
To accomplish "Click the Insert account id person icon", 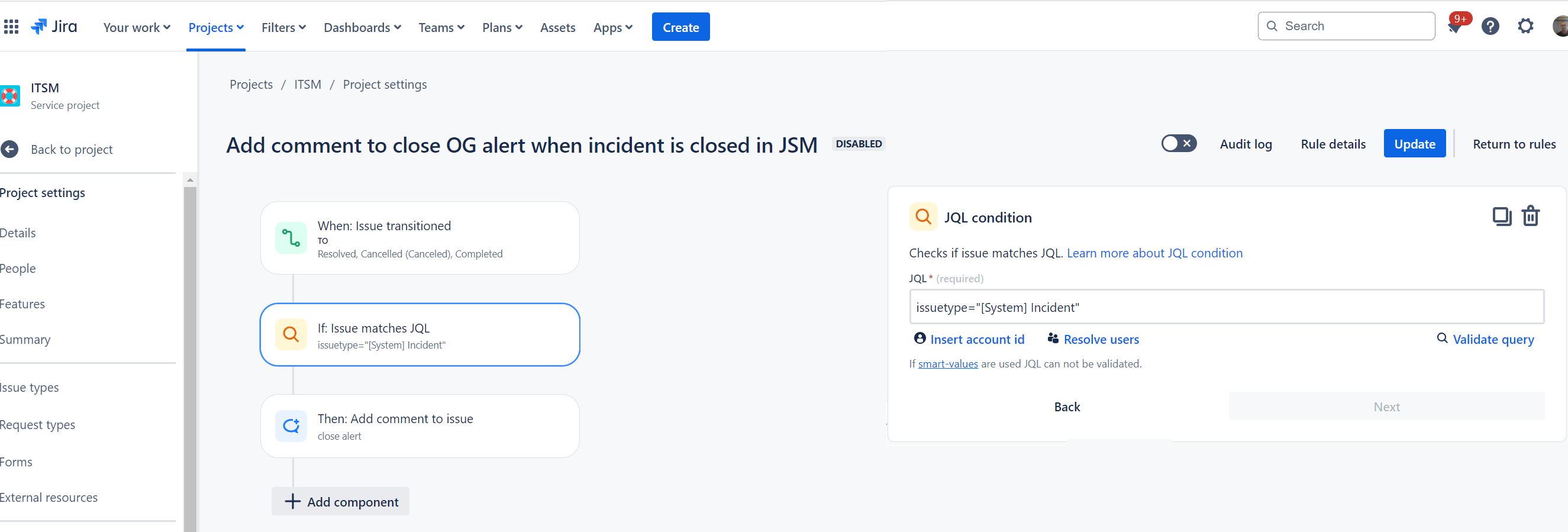I will click(919, 338).
